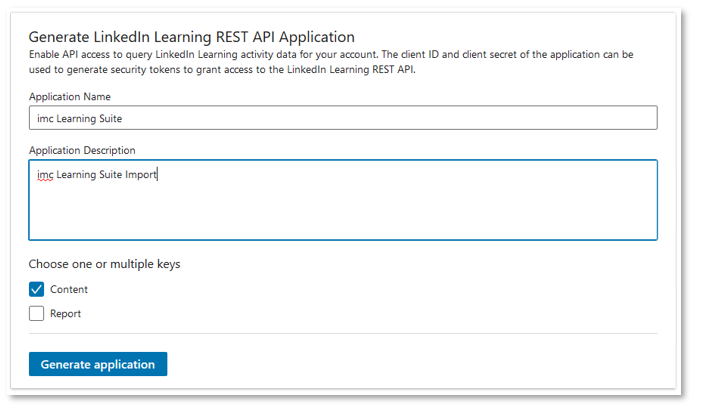Screen dimensions: 703x408
Task: Click the "Application Name" field label
Action: [70, 96]
